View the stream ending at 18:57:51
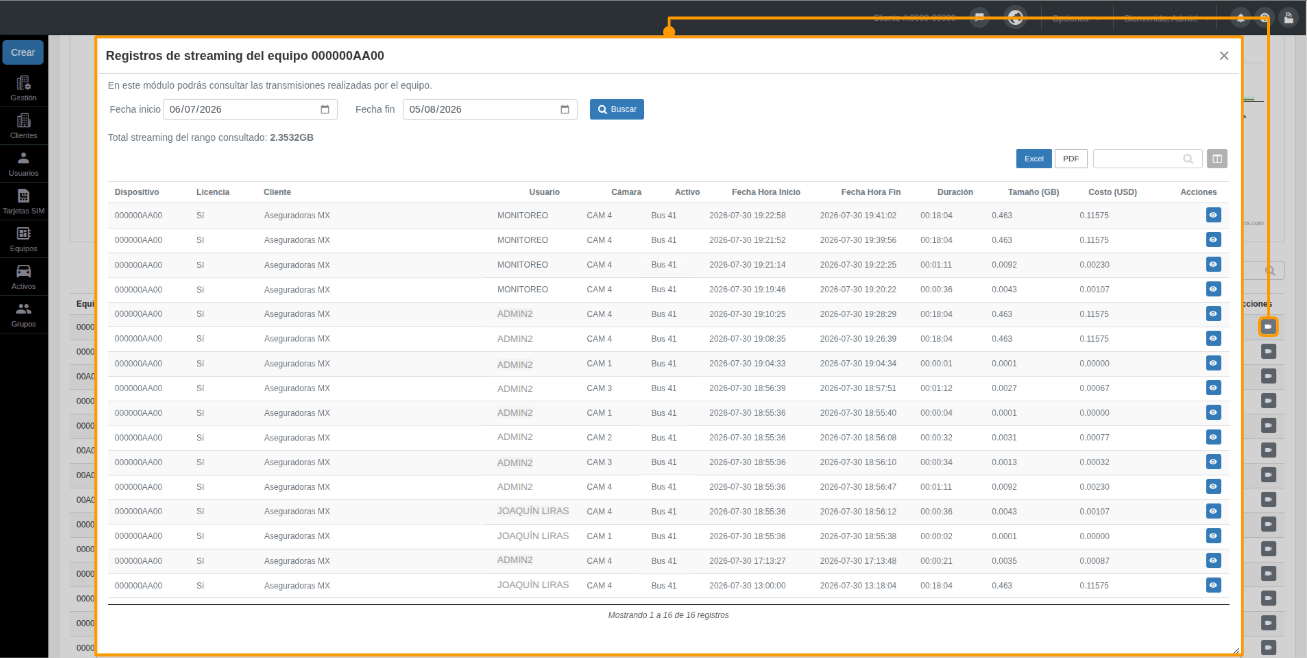Screen dimensions: 1307x658 click(x=1213, y=388)
